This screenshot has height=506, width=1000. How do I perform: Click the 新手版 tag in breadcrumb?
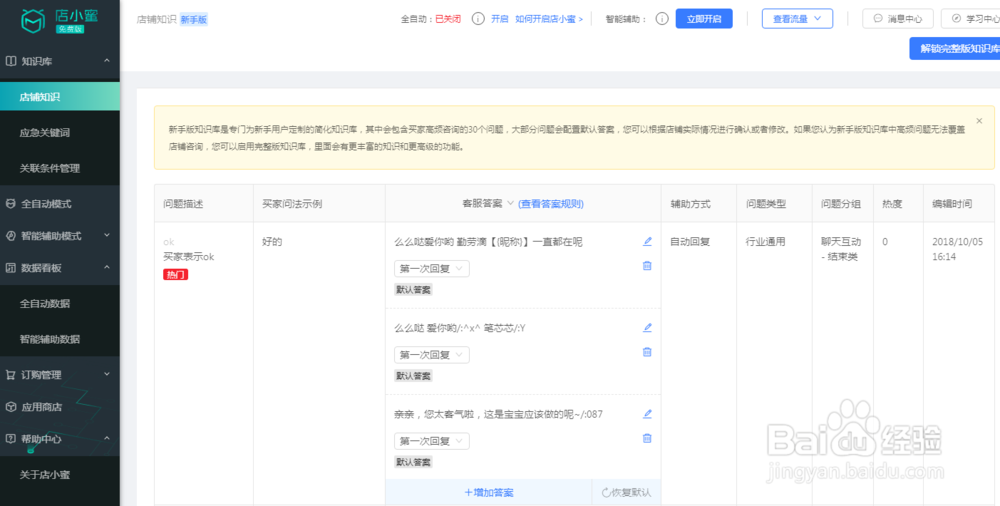194,19
